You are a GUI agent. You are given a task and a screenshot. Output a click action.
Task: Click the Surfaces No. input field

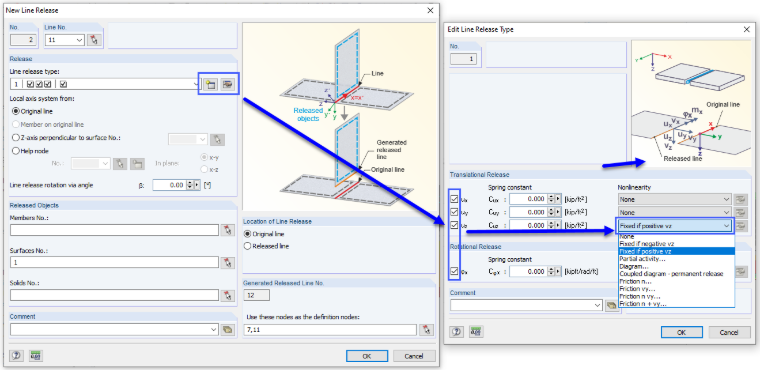click(x=114, y=262)
